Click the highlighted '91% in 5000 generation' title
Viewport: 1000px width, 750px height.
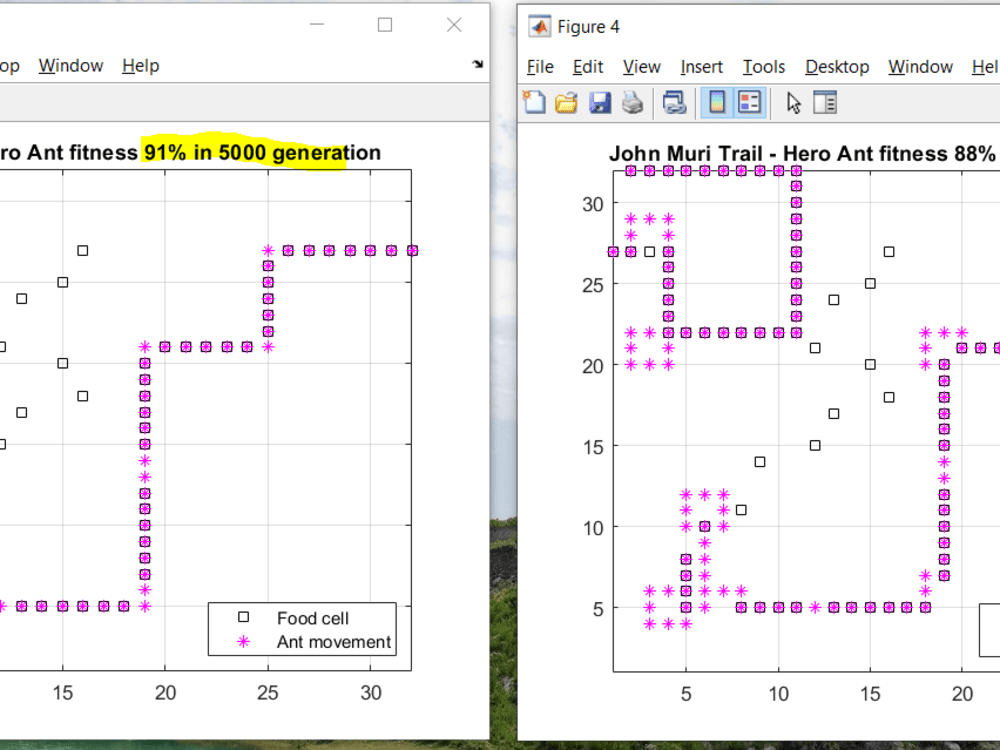click(262, 152)
